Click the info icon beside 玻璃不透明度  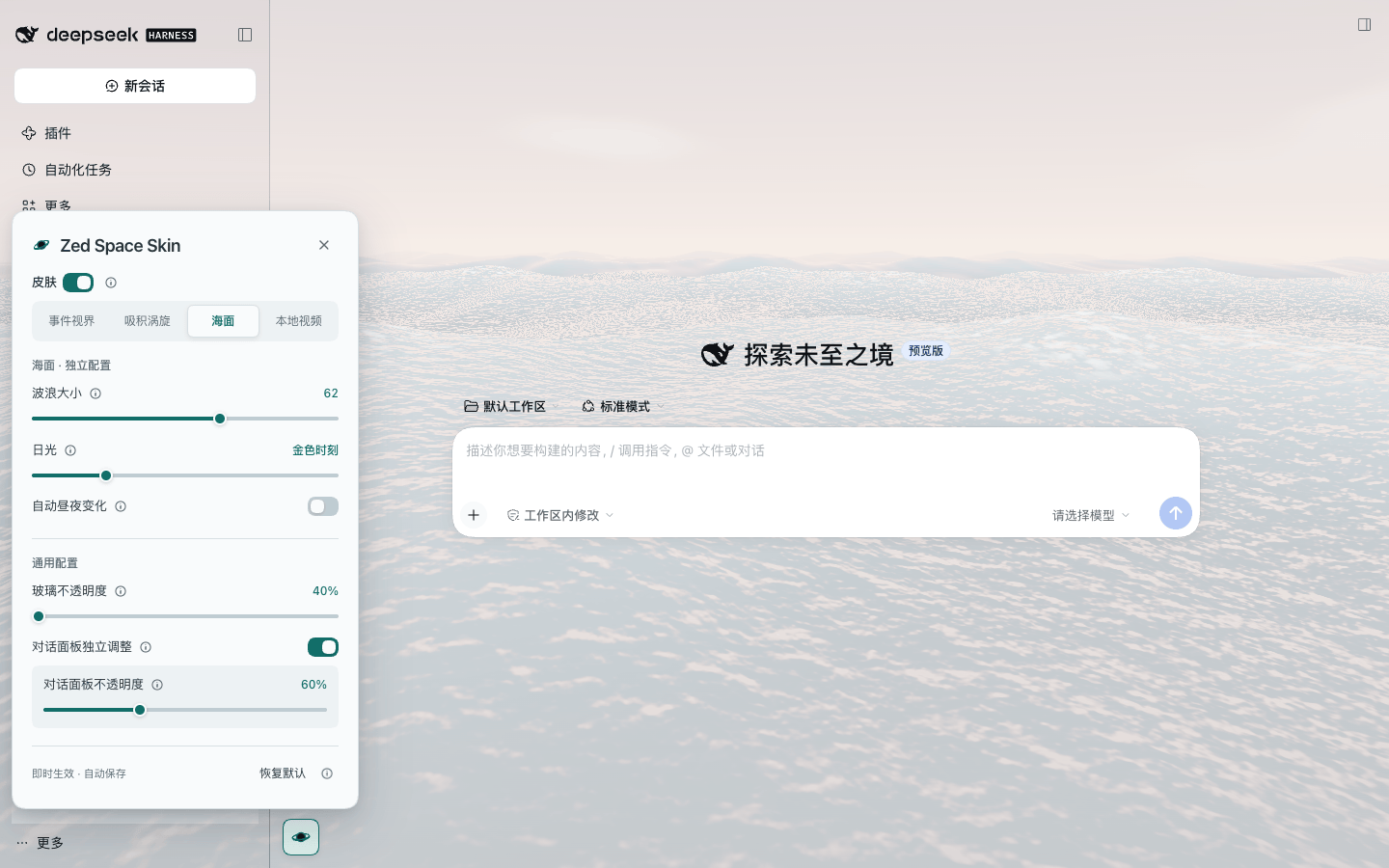121,591
